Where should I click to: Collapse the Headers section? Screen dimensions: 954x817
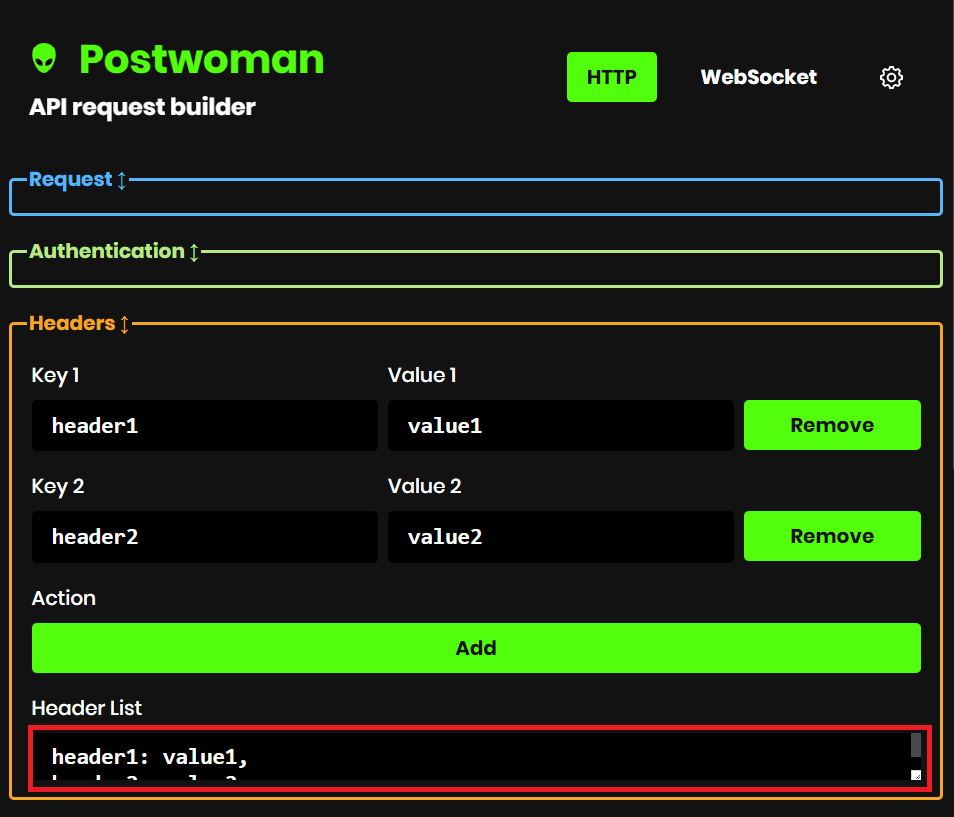(x=79, y=323)
